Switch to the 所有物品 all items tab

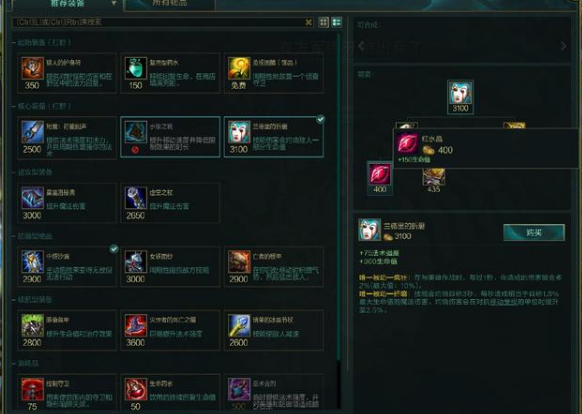click(x=169, y=4)
